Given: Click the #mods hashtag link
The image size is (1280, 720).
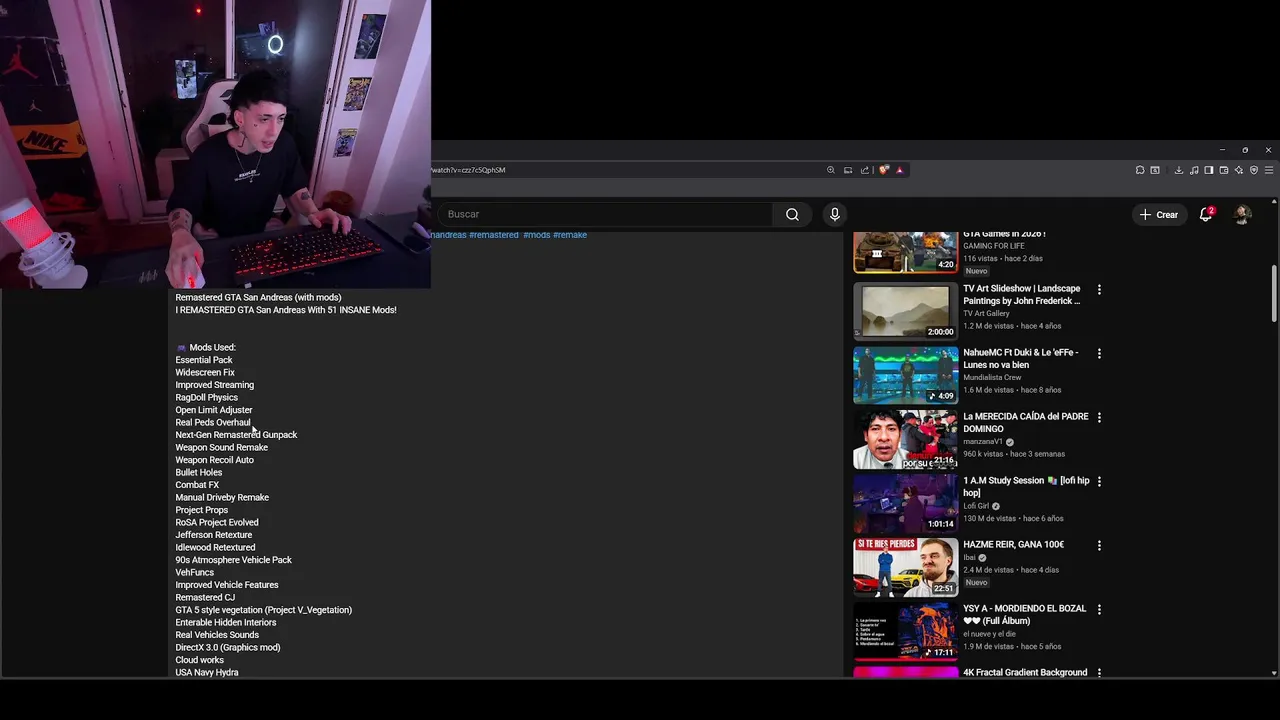Looking at the screenshot, I should pyautogui.click(x=537, y=235).
